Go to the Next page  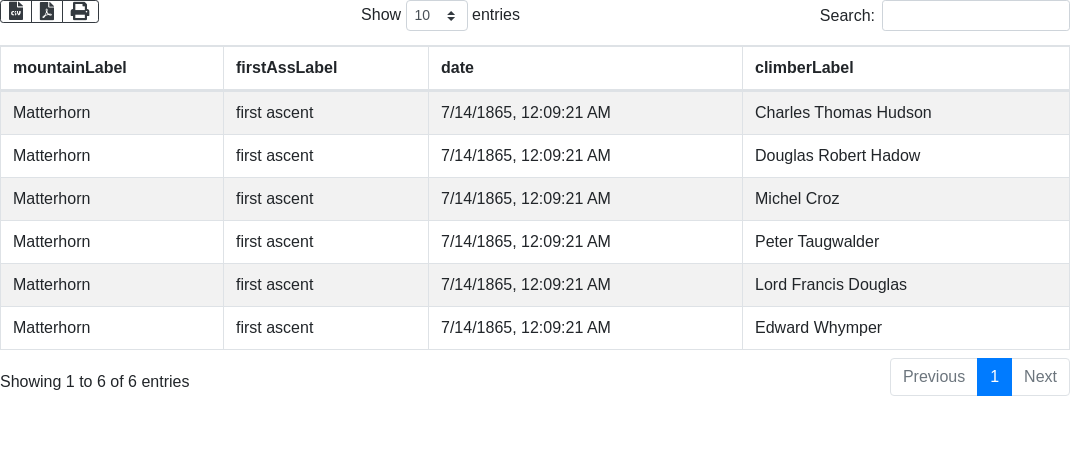point(1040,377)
